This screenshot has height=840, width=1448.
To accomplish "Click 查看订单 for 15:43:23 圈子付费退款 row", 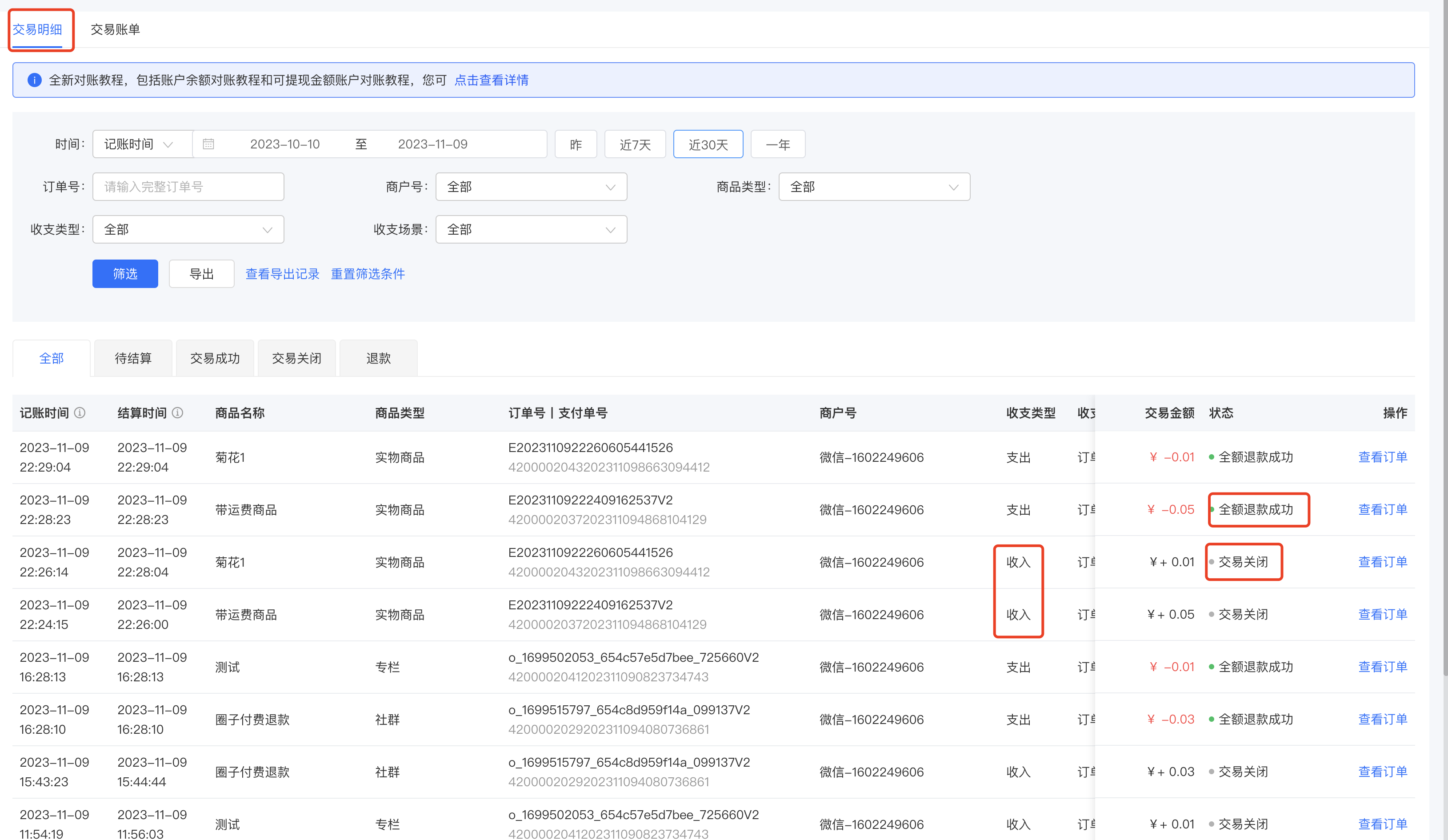I will coord(1383,772).
